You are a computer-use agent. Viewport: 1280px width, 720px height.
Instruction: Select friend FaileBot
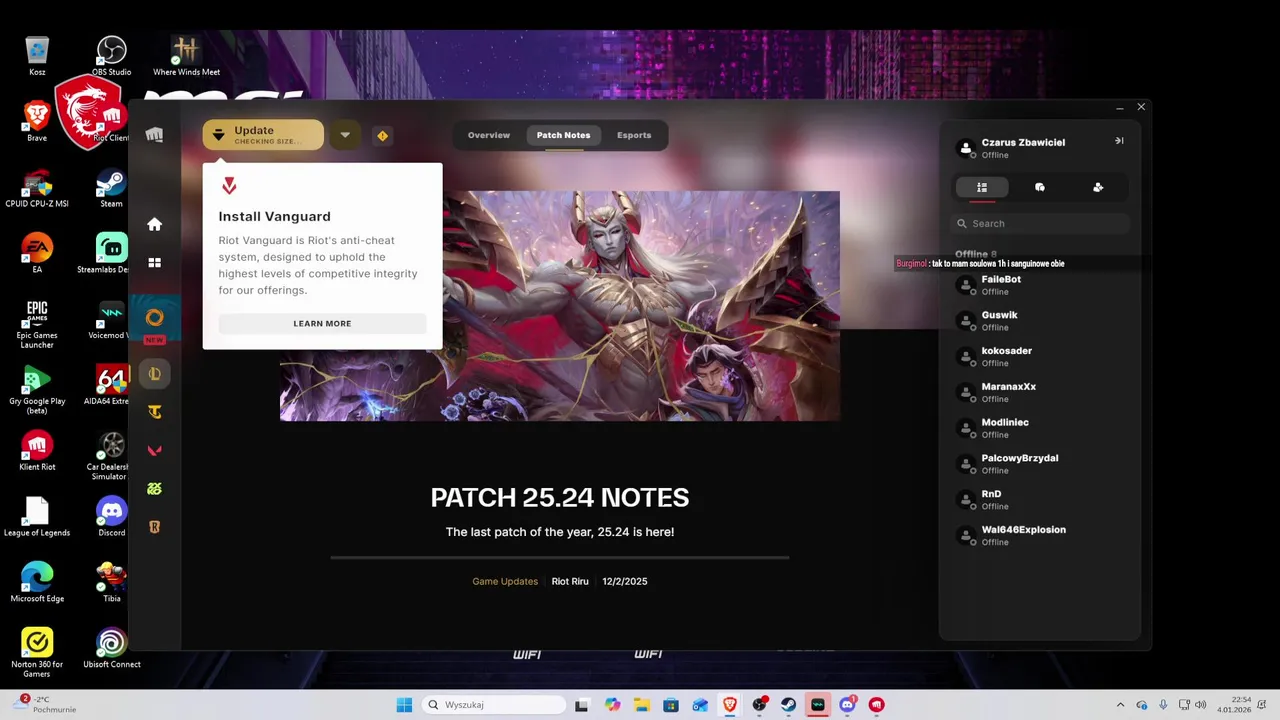click(1040, 285)
